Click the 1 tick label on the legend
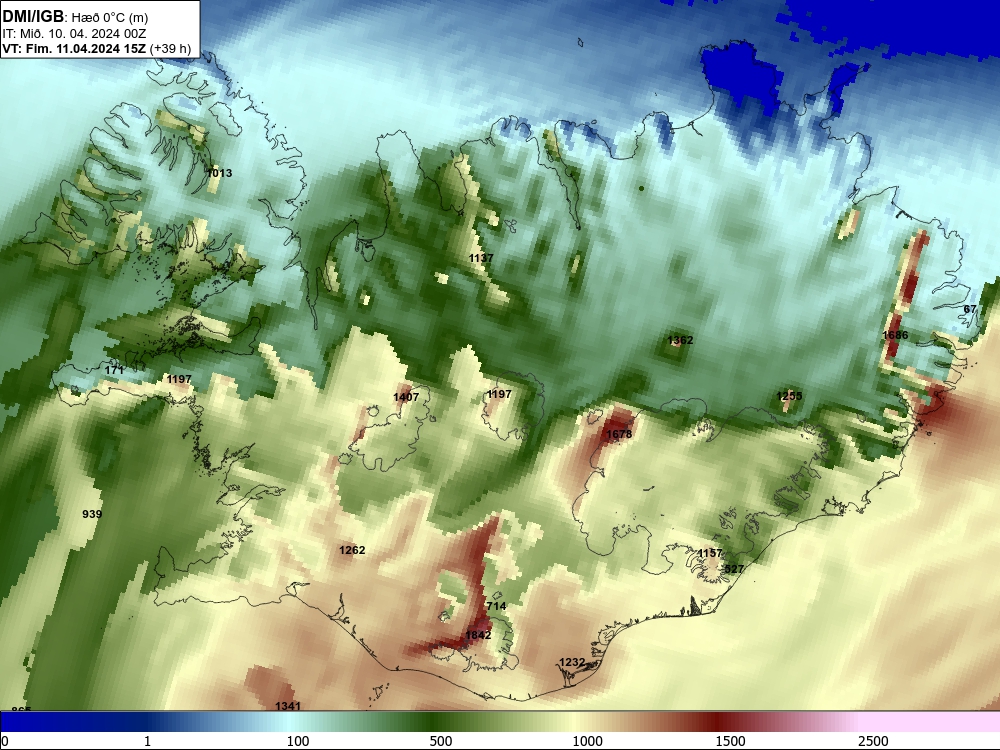This screenshot has height=750, width=1000. pyautogui.click(x=147, y=741)
